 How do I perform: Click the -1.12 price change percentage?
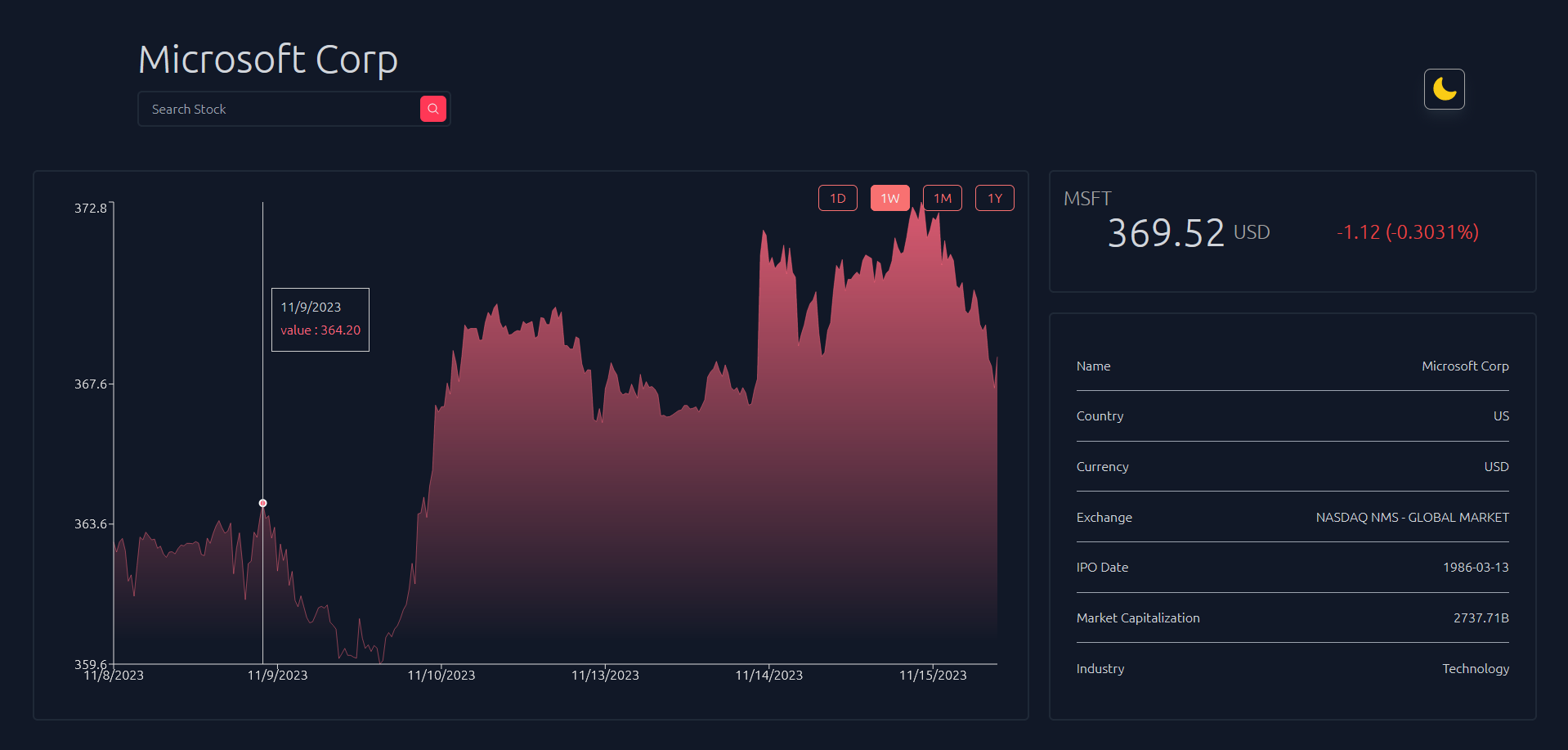[x=1407, y=232]
